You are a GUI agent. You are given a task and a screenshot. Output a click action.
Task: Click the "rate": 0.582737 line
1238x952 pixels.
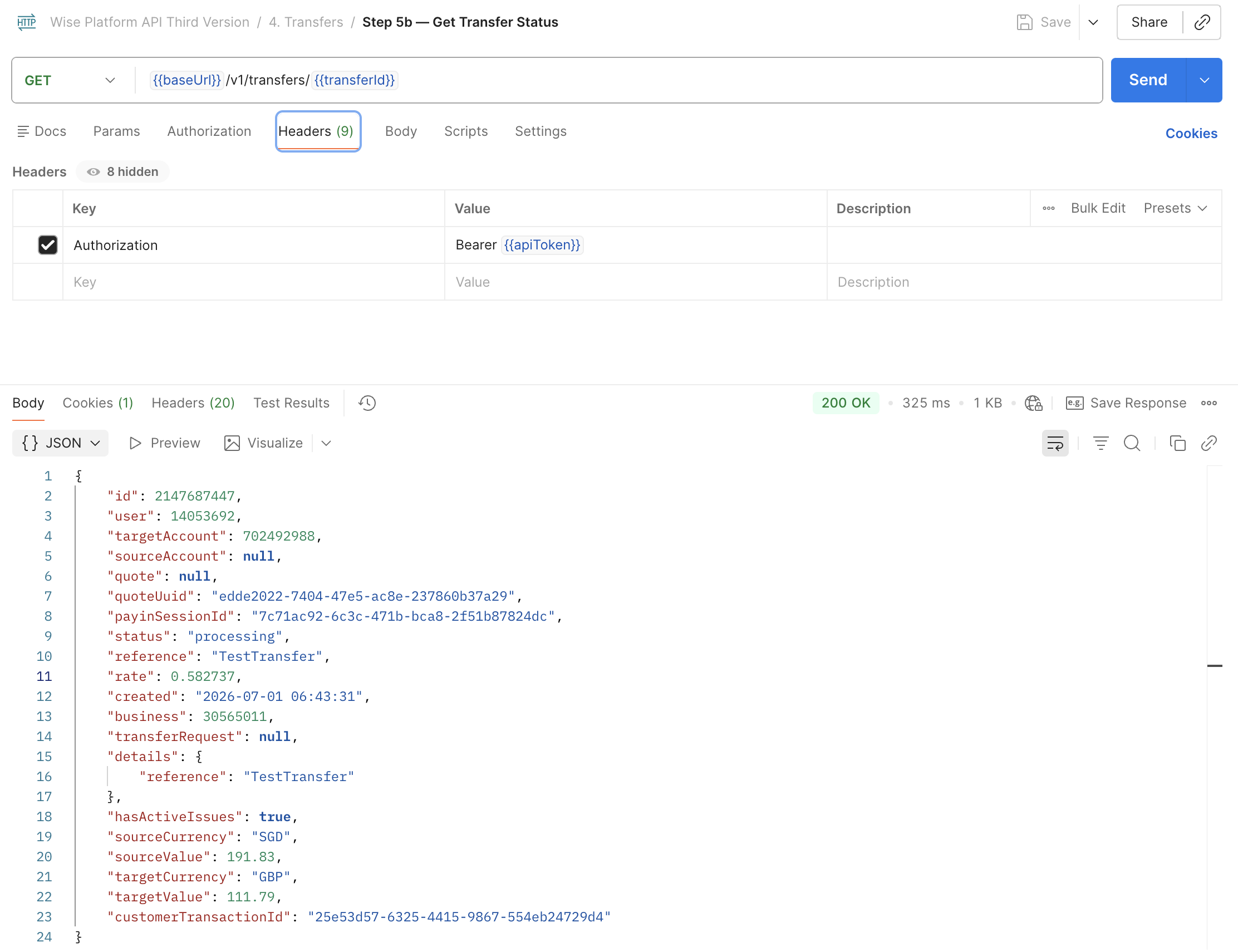(x=174, y=676)
